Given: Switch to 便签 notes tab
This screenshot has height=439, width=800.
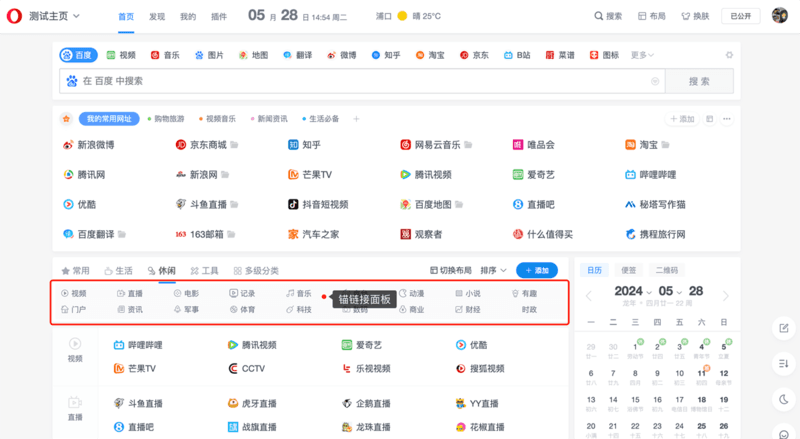Looking at the screenshot, I should point(629,270).
